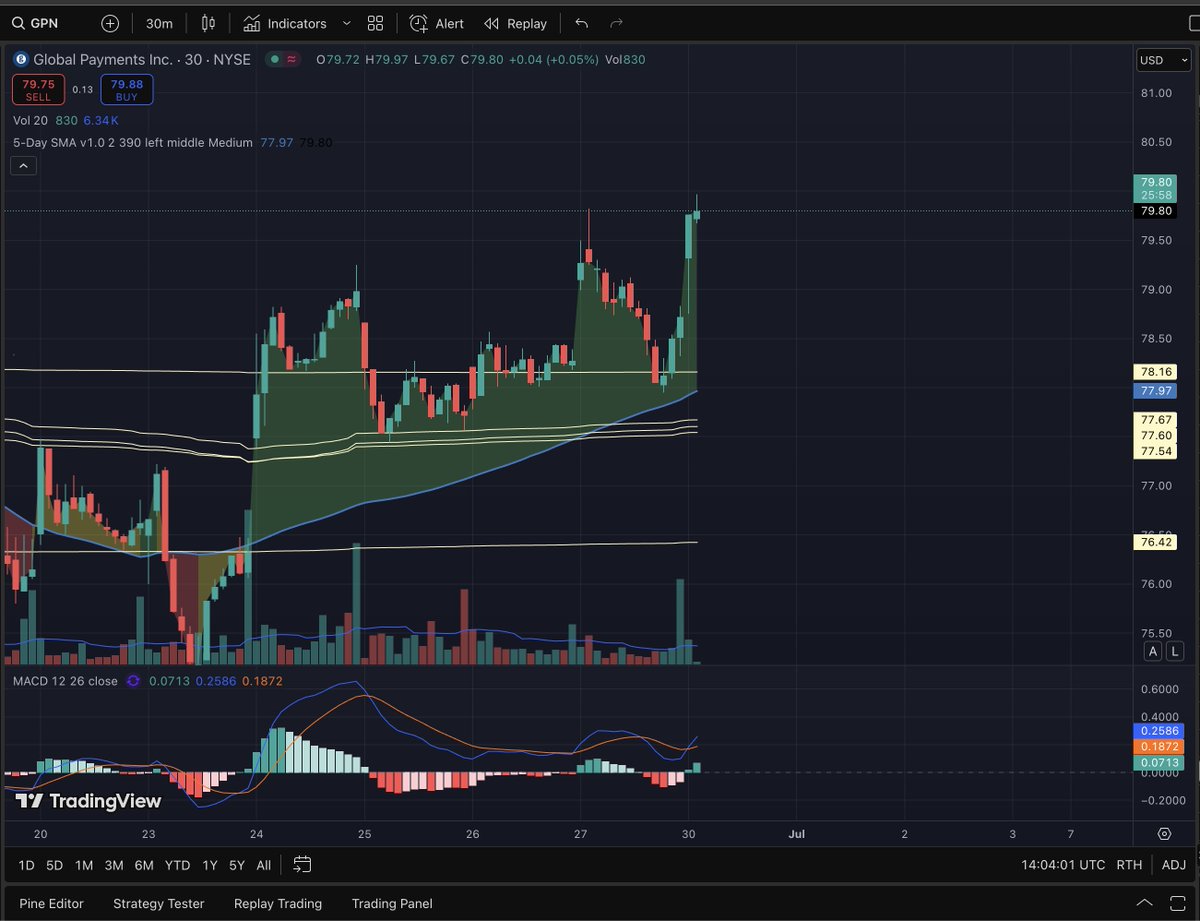Image resolution: width=1200 pixels, height=921 pixels.
Task: Click the 0.0713 histogram axis label
Action: pos(1158,763)
